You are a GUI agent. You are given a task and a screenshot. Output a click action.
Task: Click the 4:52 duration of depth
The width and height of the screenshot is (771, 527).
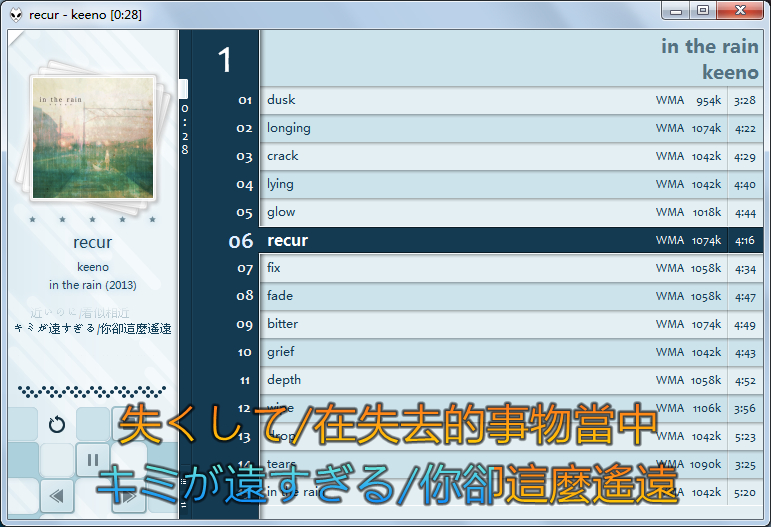[x=745, y=381]
